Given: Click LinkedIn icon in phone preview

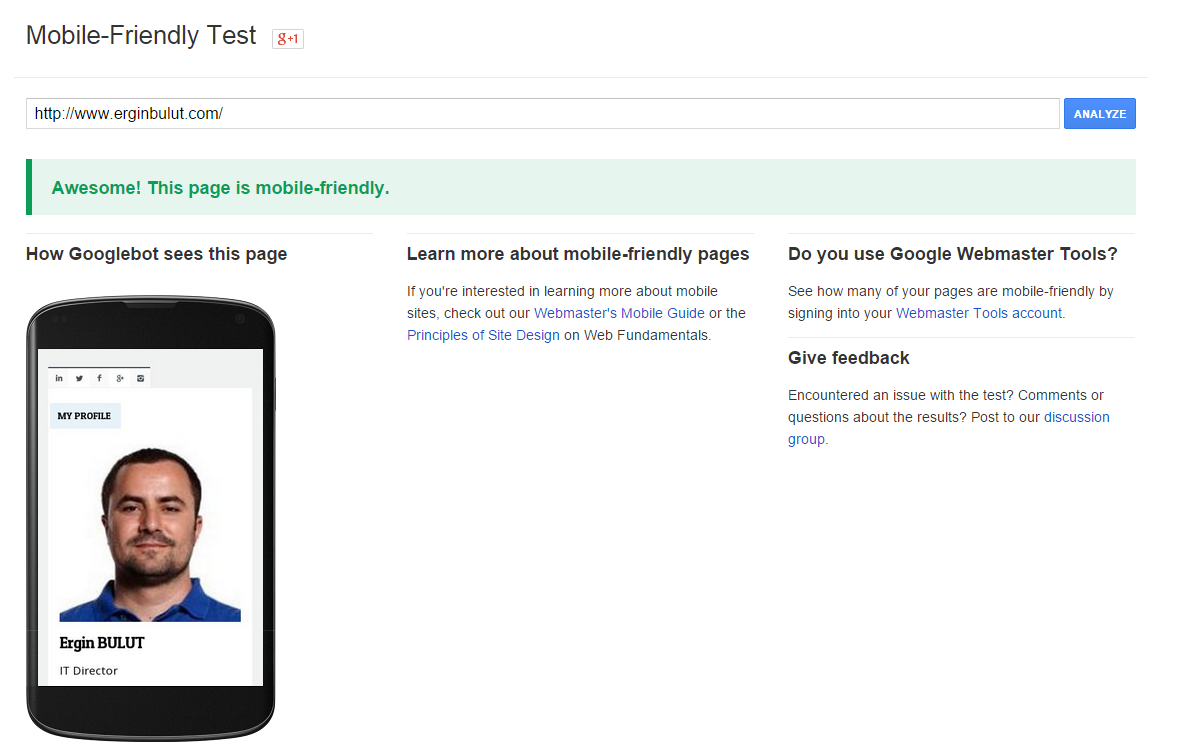Looking at the screenshot, I should 59,378.
